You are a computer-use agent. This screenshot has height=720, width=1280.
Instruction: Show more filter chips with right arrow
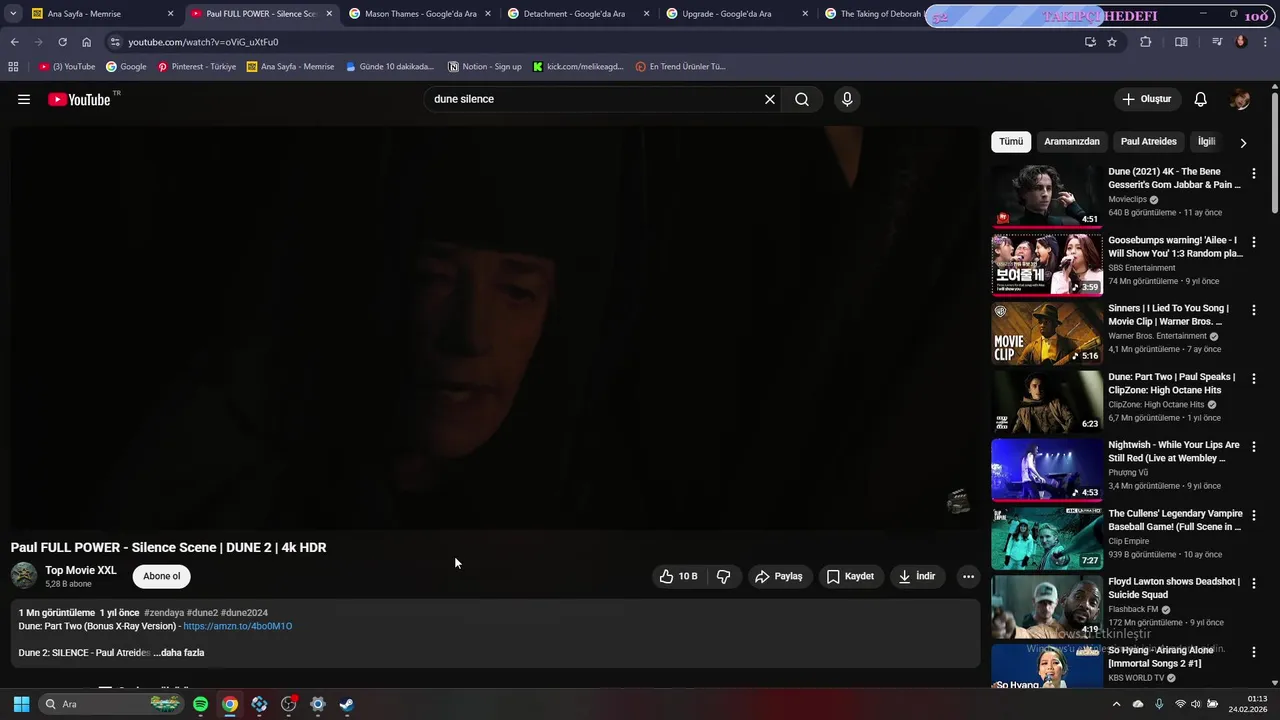[1243, 142]
